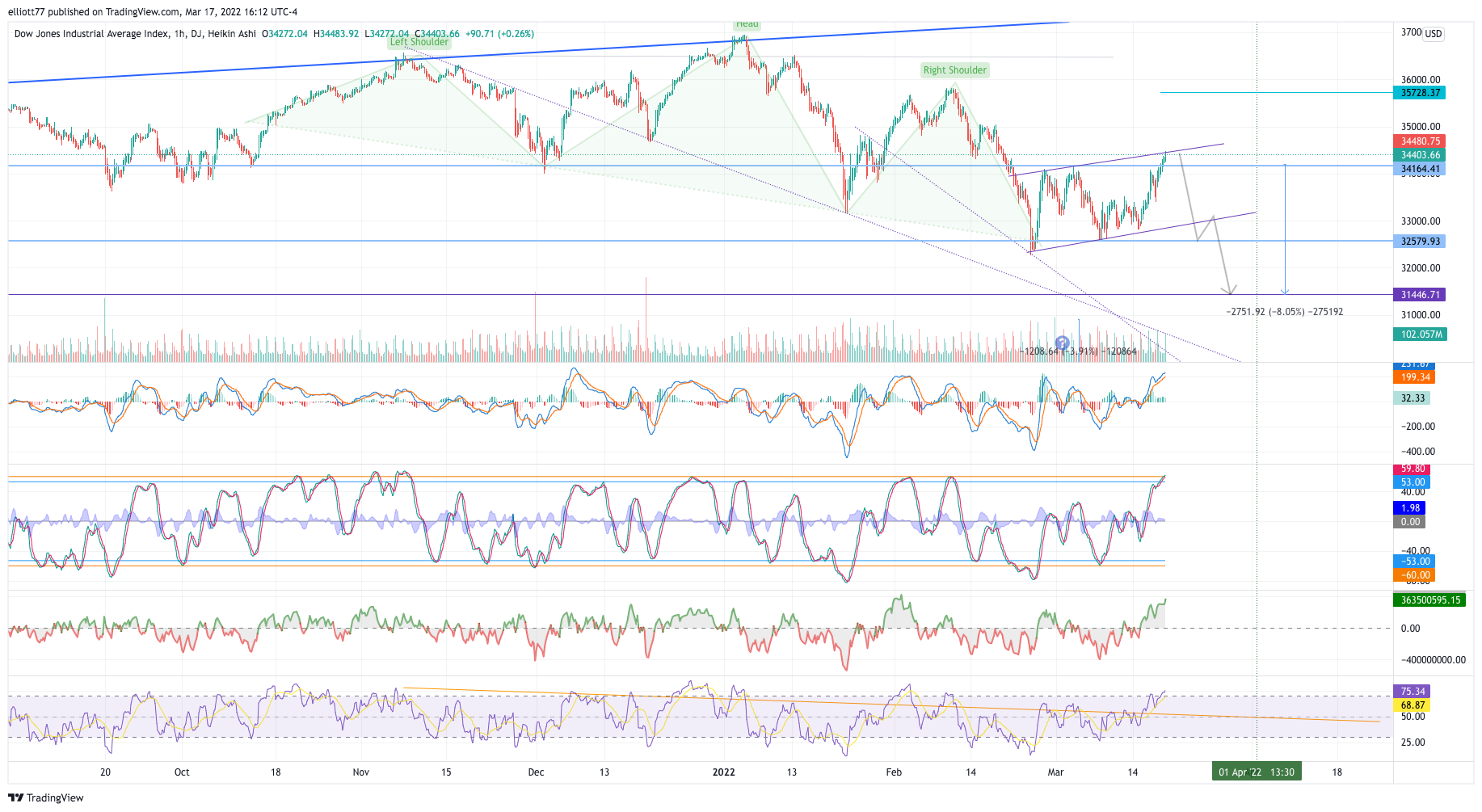The height and width of the screenshot is (812, 1482).
Task: Click the cyan 35728.37 price label
Action: 1420,93
